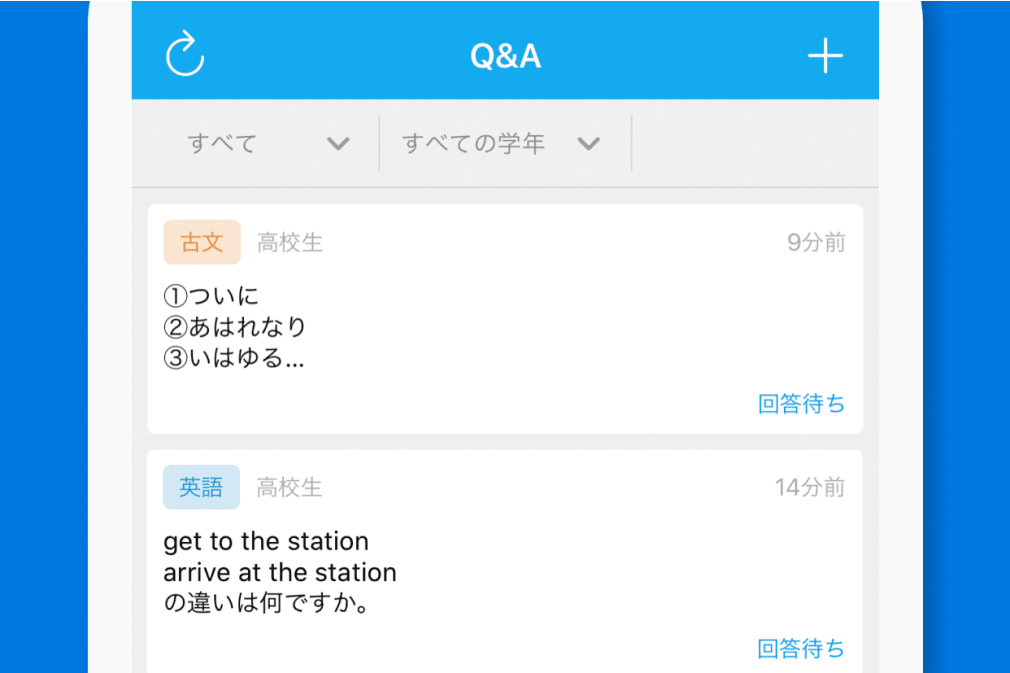Expand the すべての学年 grade filter
Image resolution: width=1010 pixels, height=673 pixels.
tap(473, 144)
